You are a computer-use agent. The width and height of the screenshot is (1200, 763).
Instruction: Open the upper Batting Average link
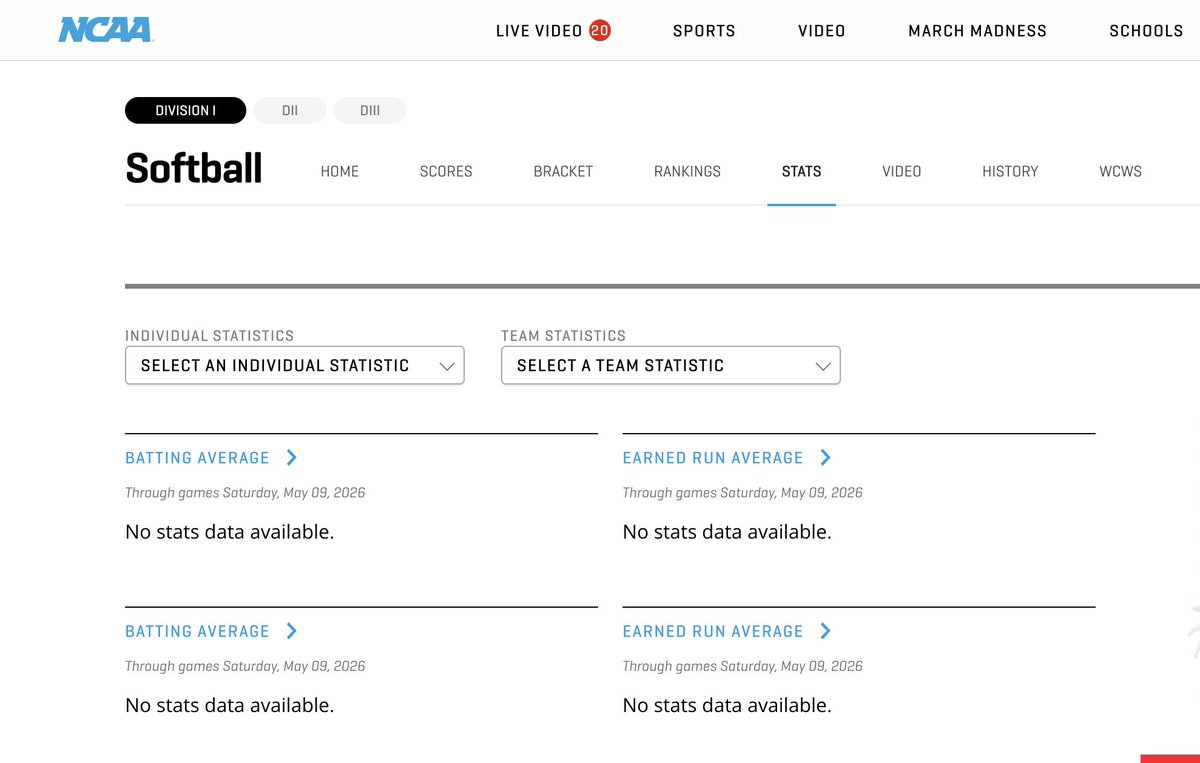[197, 458]
